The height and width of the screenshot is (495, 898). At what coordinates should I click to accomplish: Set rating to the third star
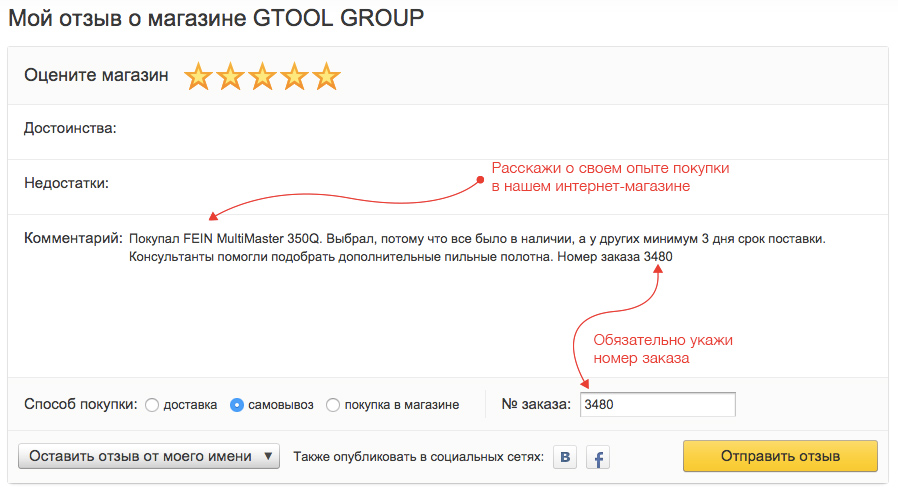coord(262,76)
